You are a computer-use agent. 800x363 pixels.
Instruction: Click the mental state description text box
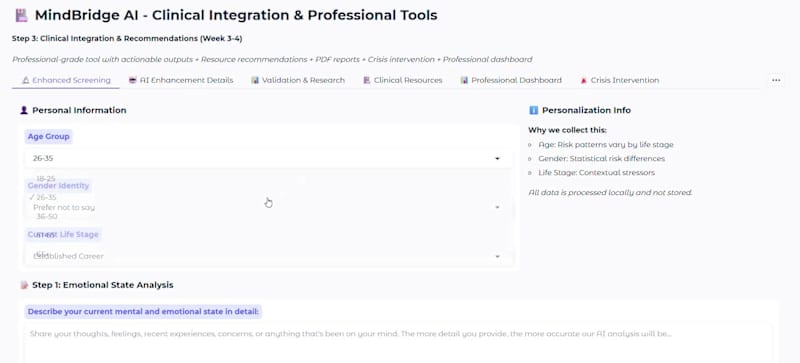(x=399, y=343)
